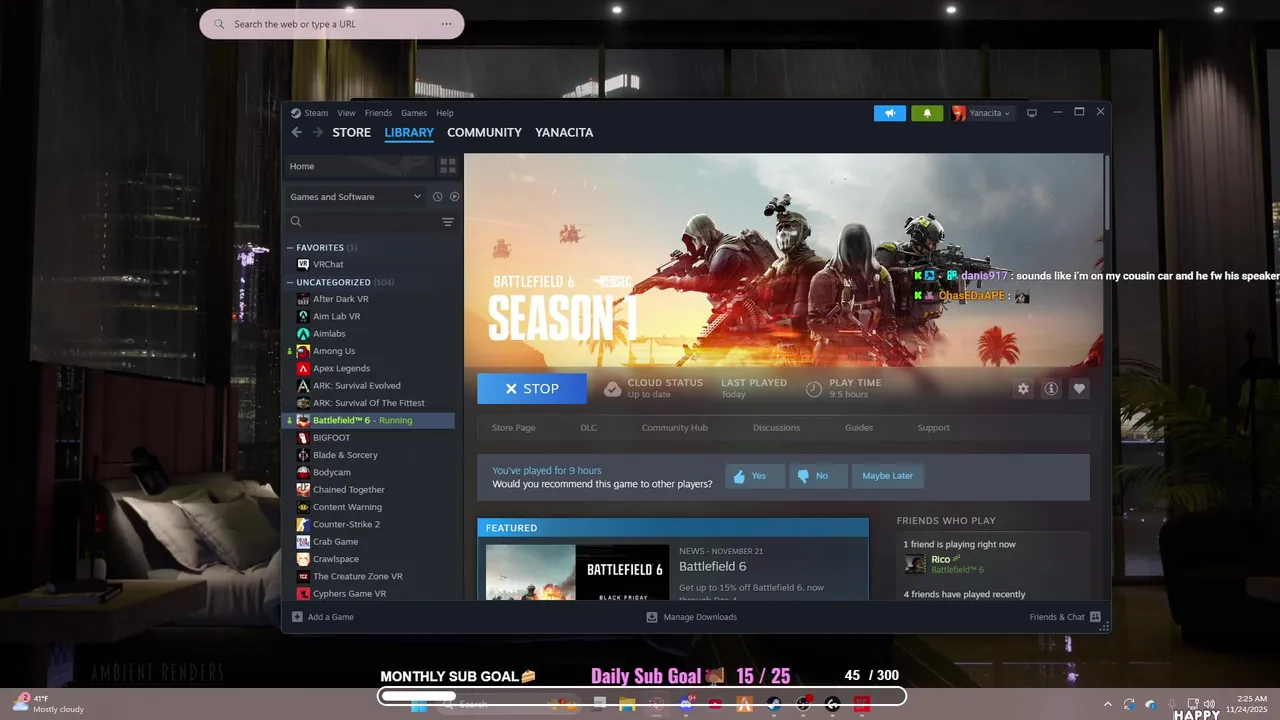The height and width of the screenshot is (720, 1280).
Task: Open the blue megaphone announcements button
Action: point(889,113)
